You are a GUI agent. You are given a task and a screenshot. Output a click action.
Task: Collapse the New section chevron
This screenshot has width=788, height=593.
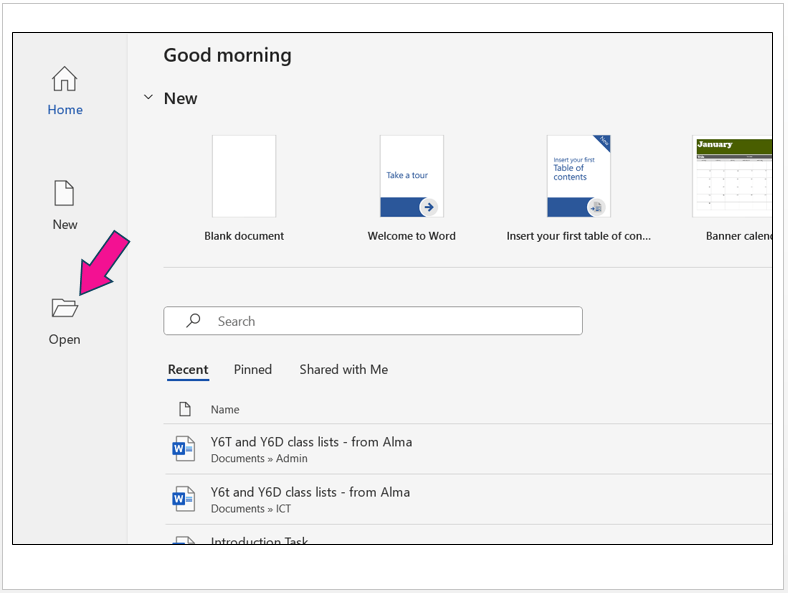149,98
